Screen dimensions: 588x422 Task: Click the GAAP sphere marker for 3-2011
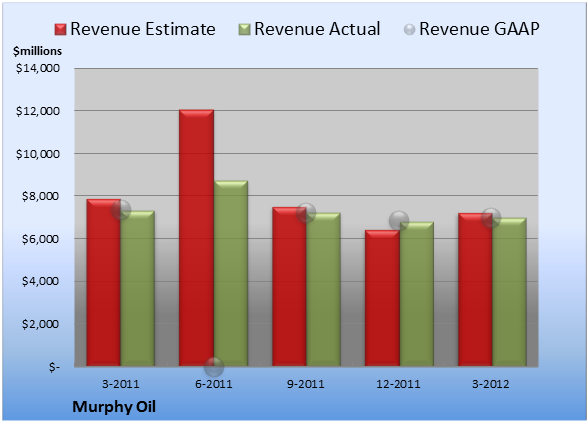click(121, 210)
